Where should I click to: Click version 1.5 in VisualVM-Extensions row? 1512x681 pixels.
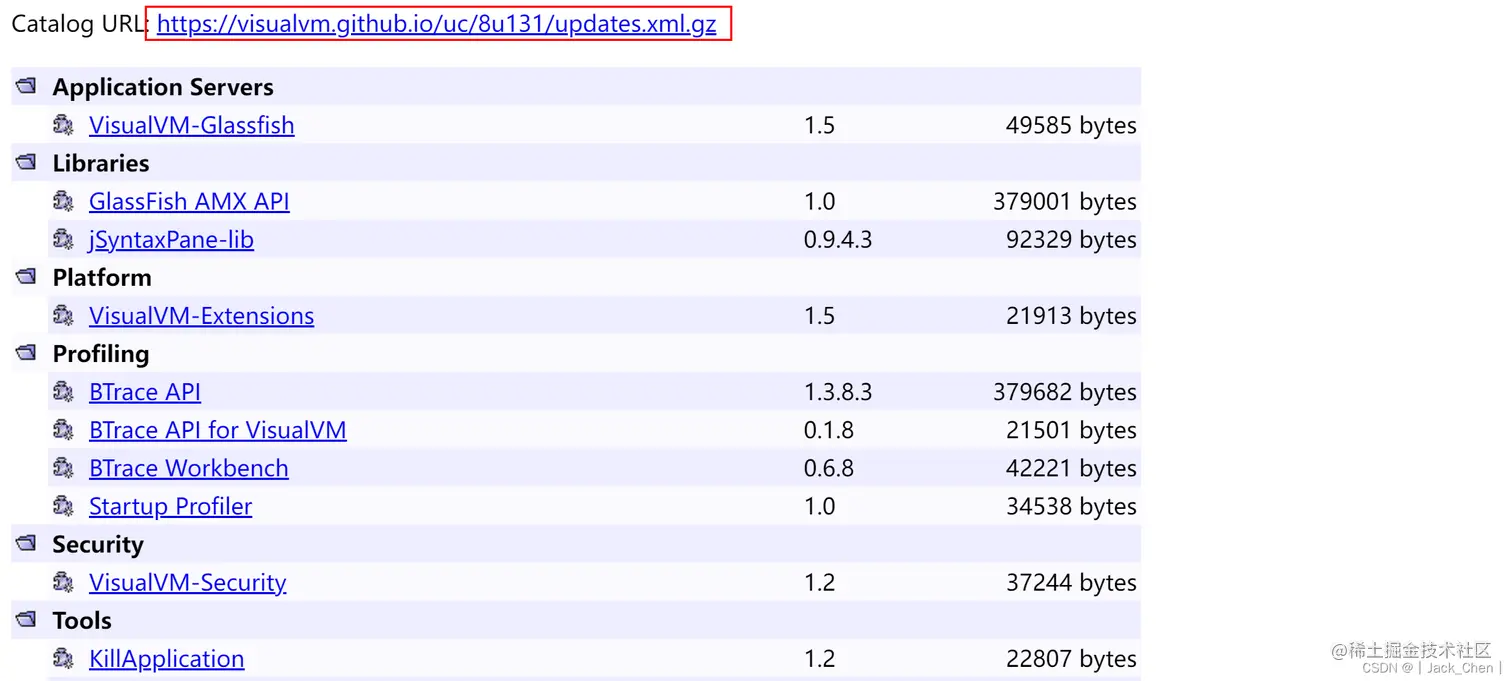(x=820, y=316)
